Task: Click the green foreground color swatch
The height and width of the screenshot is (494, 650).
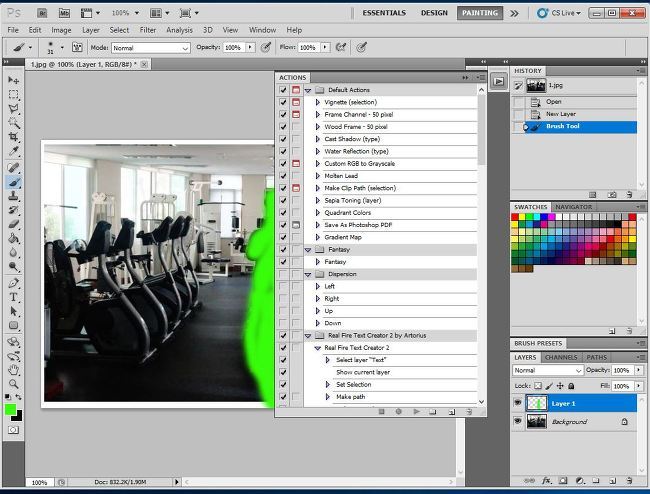Action: pyautogui.click(x=10, y=409)
